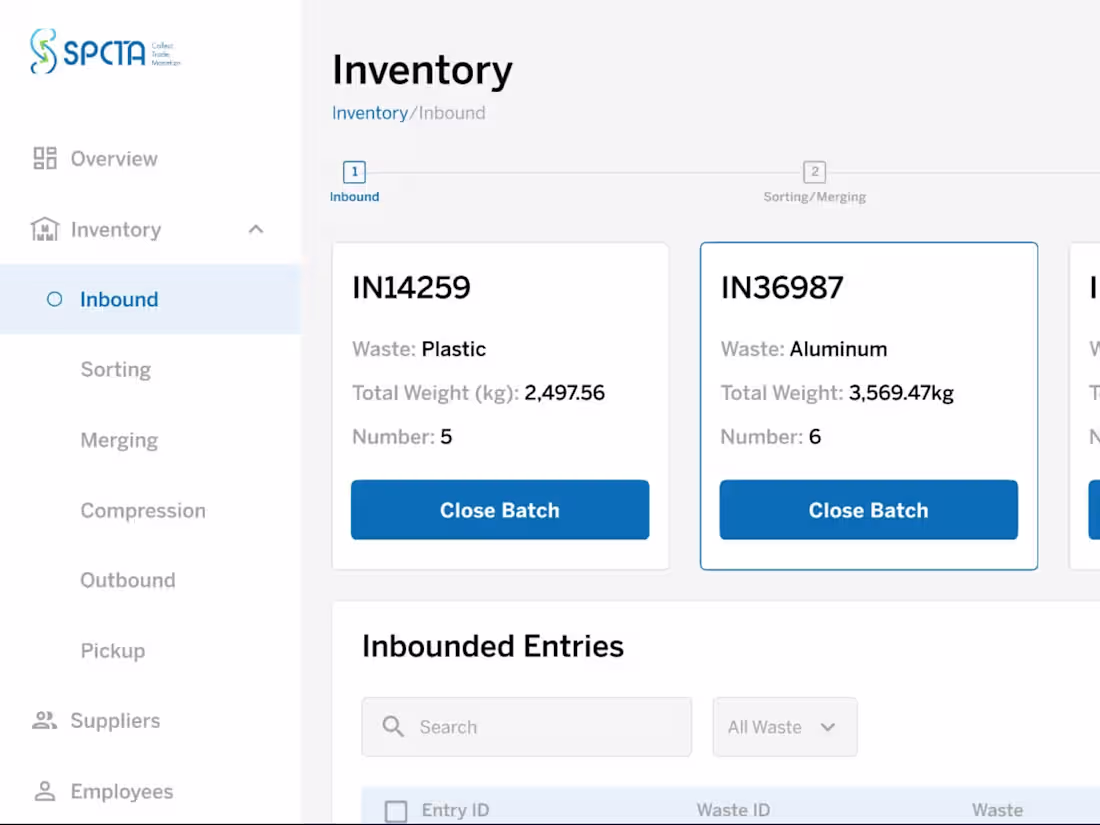Select the IN36987 batch card title
The width and height of the screenshot is (1100, 825).
coord(782,288)
